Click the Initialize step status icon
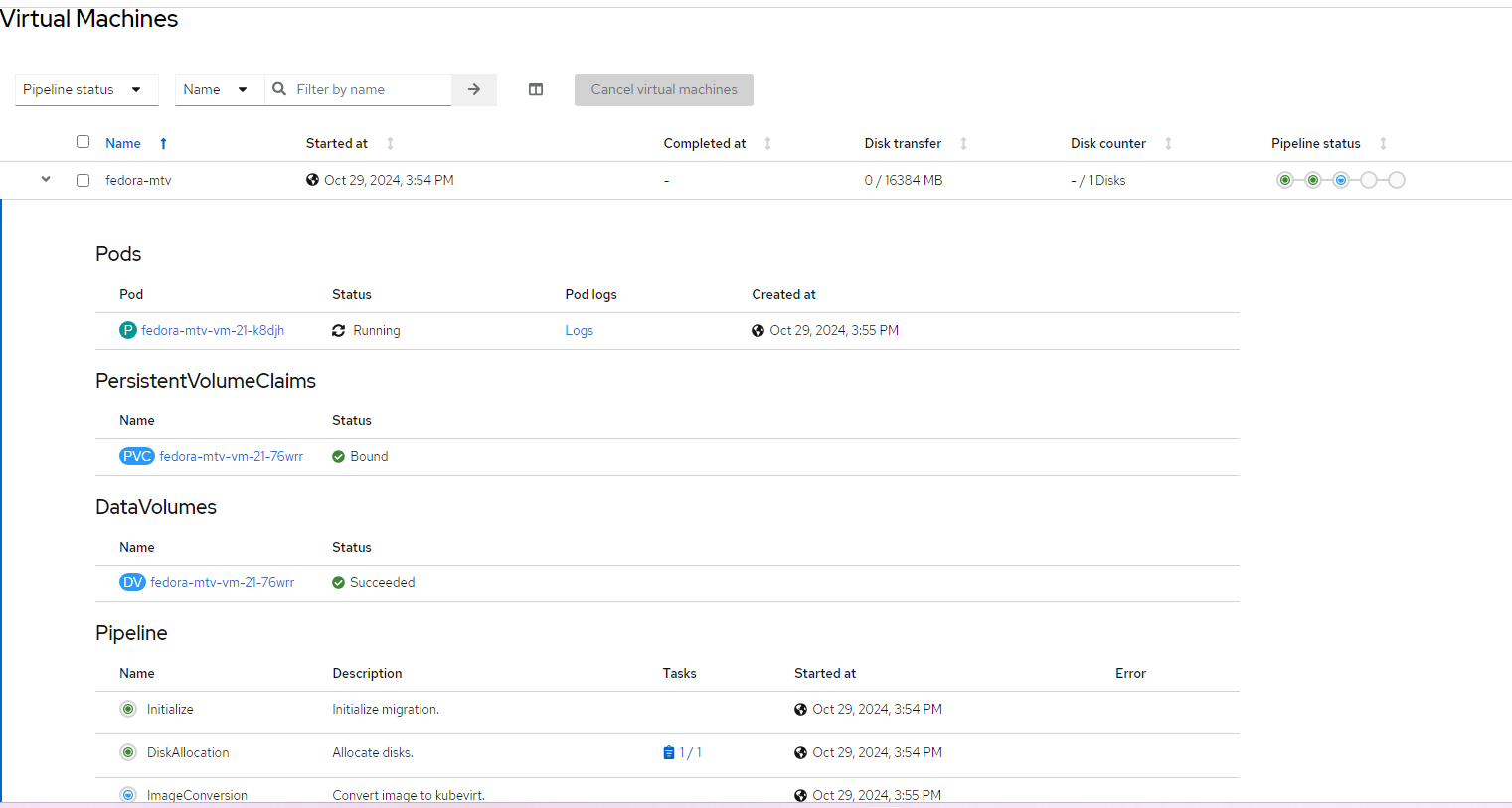 128,709
